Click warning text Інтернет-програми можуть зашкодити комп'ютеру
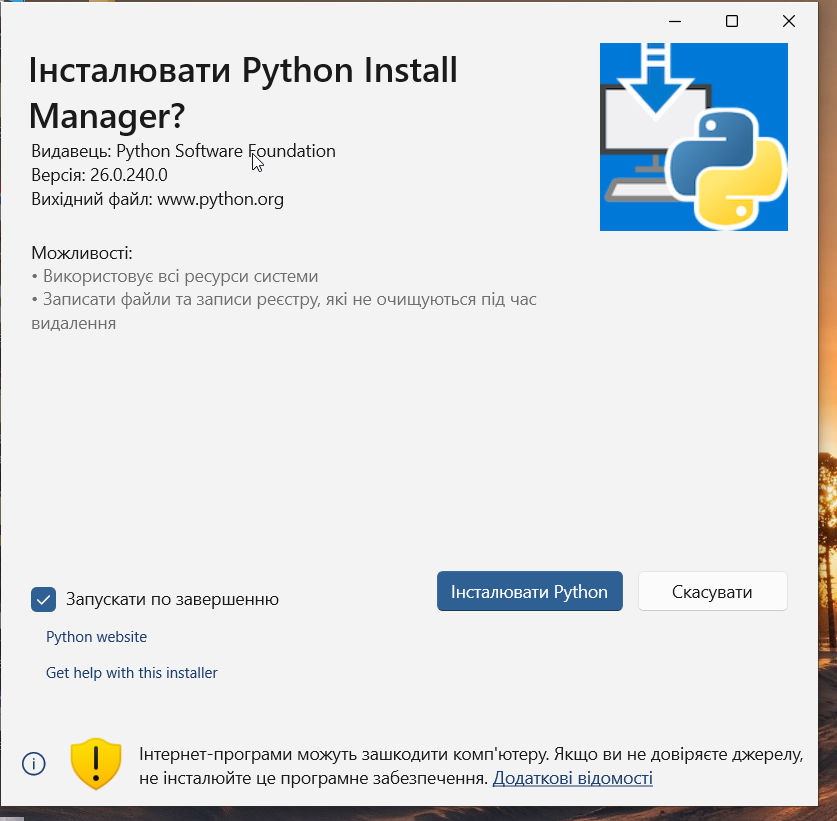This screenshot has height=821, width=837. [344, 754]
